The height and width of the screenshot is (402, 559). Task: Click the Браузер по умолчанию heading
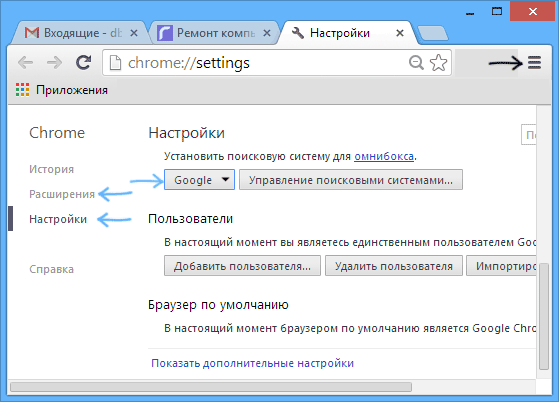point(218,305)
